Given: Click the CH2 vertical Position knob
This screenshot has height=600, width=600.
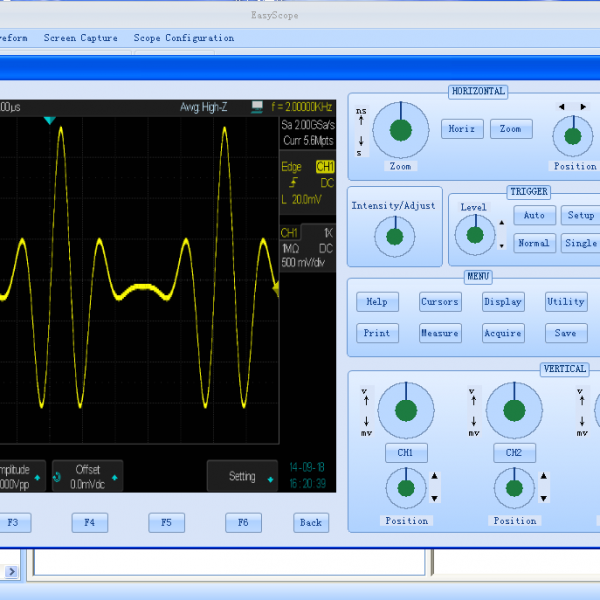Looking at the screenshot, I should (514, 488).
